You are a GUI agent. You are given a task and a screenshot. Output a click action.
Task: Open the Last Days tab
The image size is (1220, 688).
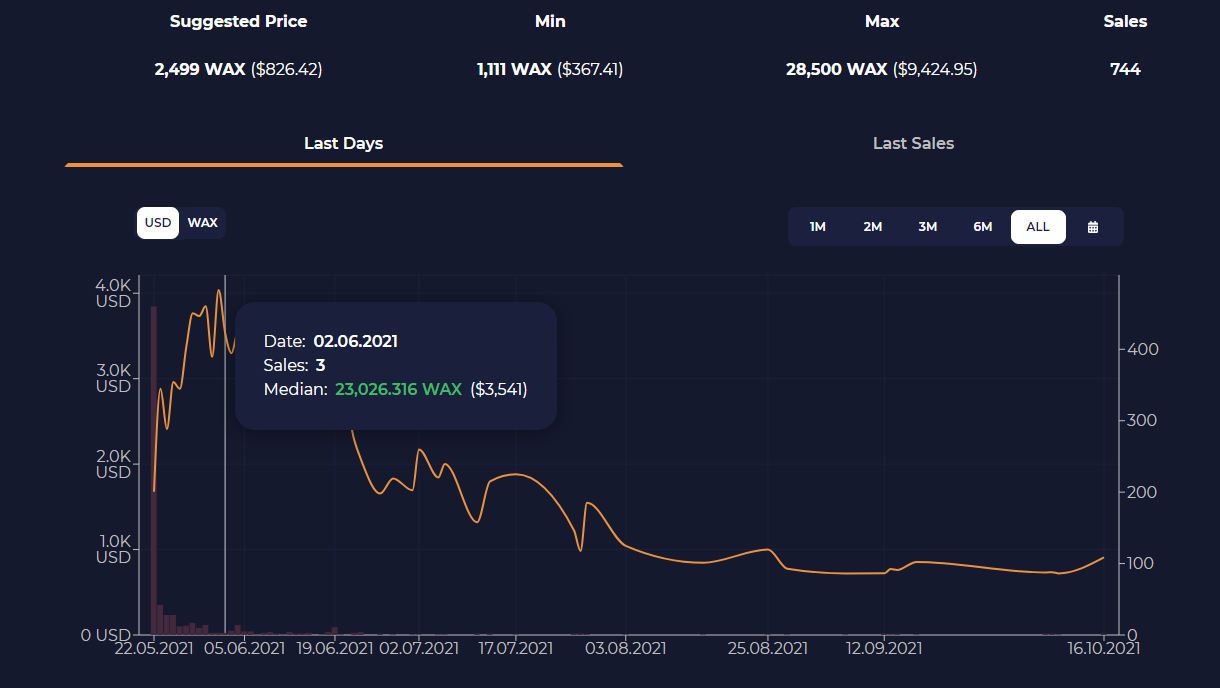click(x=344, y=143)
